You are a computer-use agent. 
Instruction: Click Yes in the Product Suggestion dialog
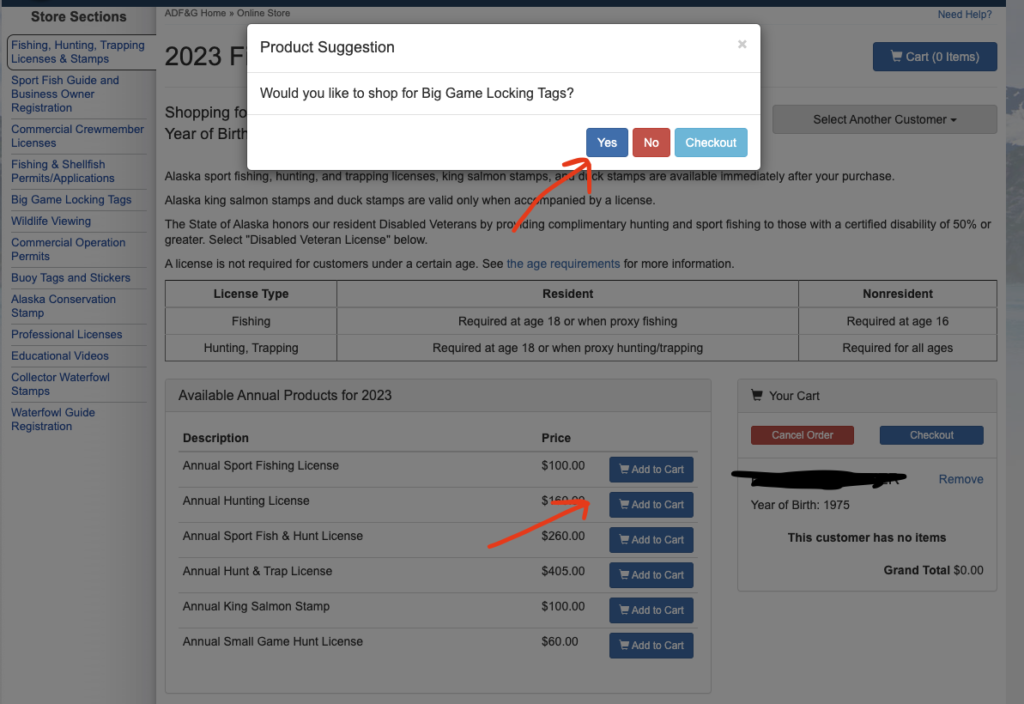point(607,143)
